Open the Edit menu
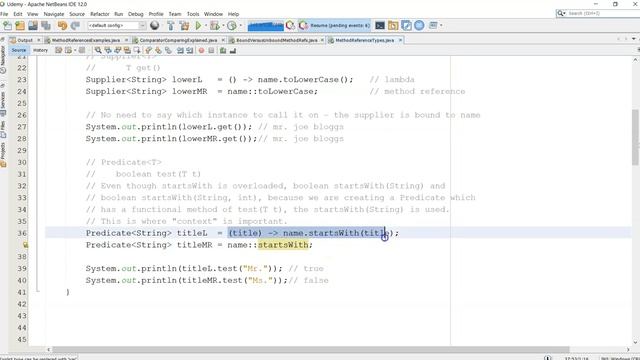 tap(18, 14)
